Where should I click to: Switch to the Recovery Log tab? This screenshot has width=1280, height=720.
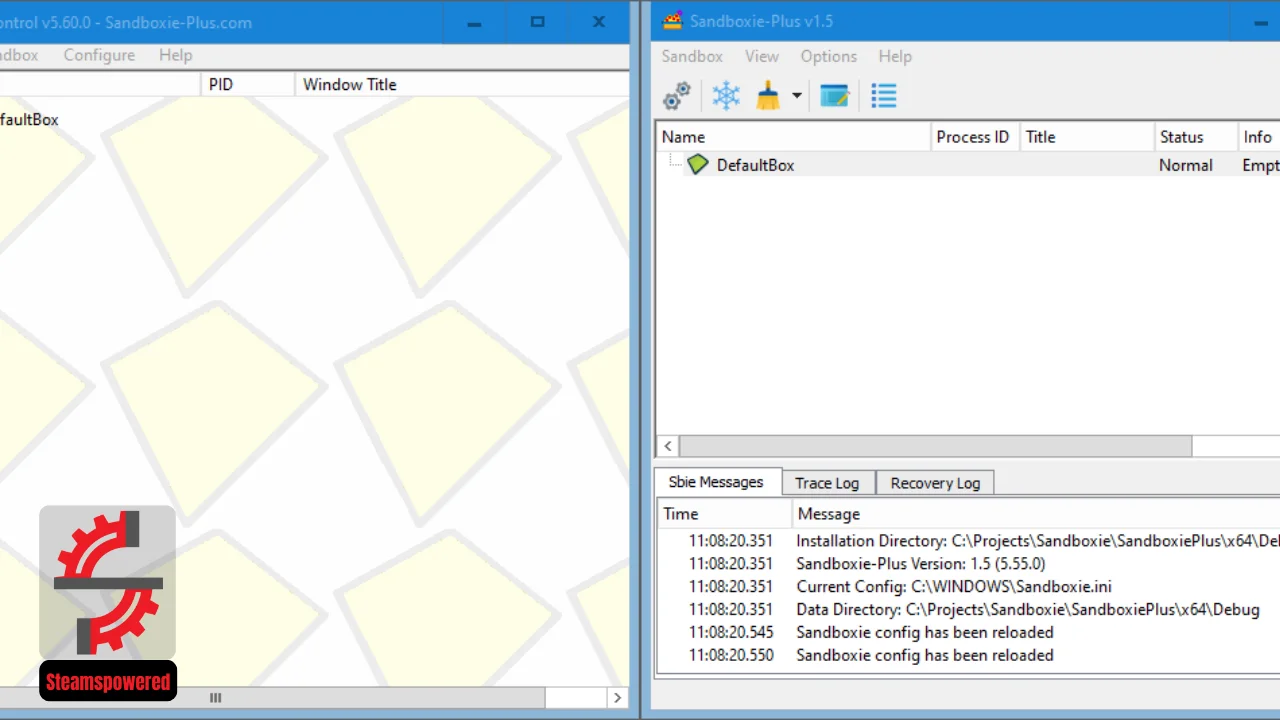click(x=935, y=483)
